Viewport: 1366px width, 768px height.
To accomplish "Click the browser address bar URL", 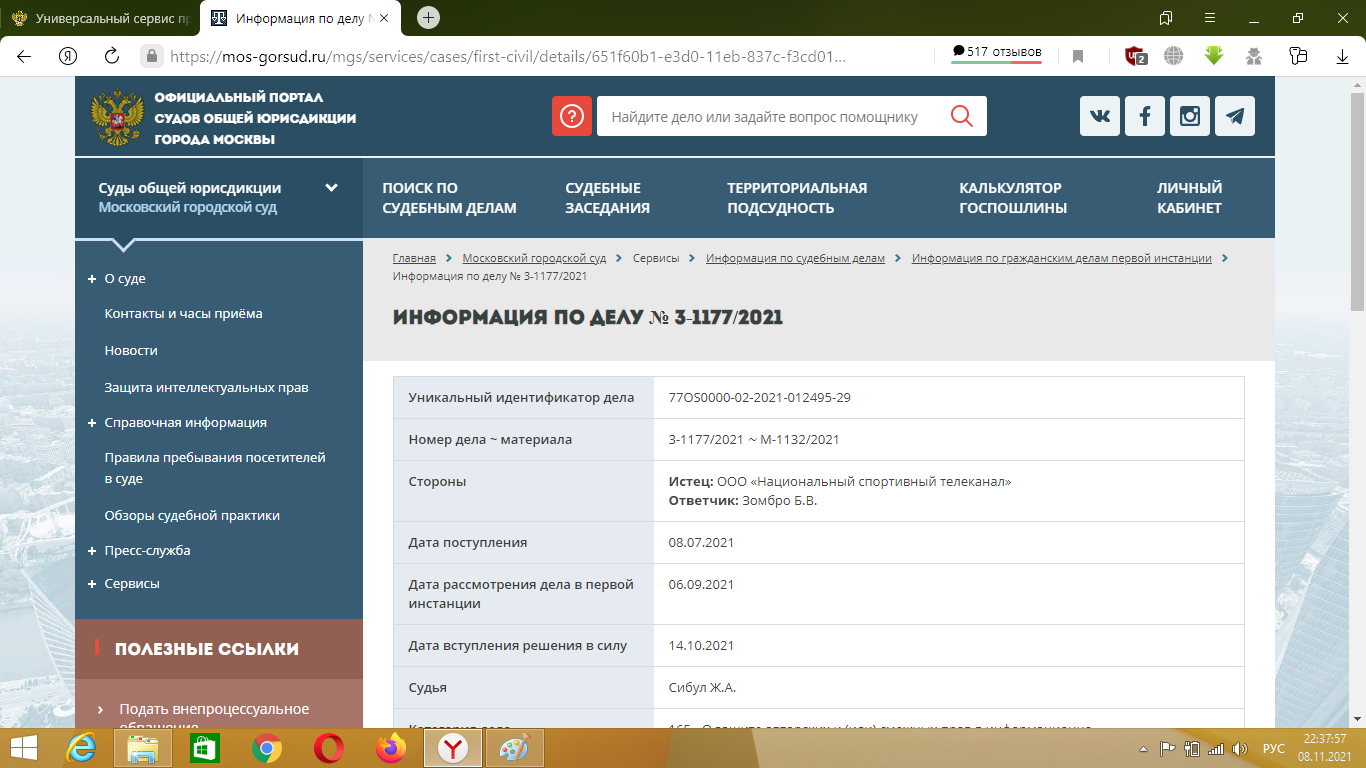I will click(x=508, y=57).
